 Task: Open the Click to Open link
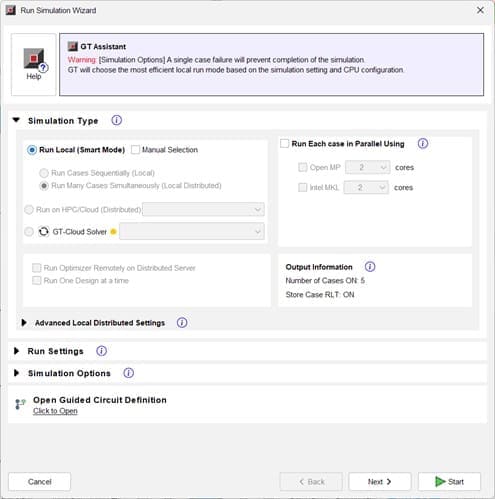pyautogui.click(x=55, y=411)
